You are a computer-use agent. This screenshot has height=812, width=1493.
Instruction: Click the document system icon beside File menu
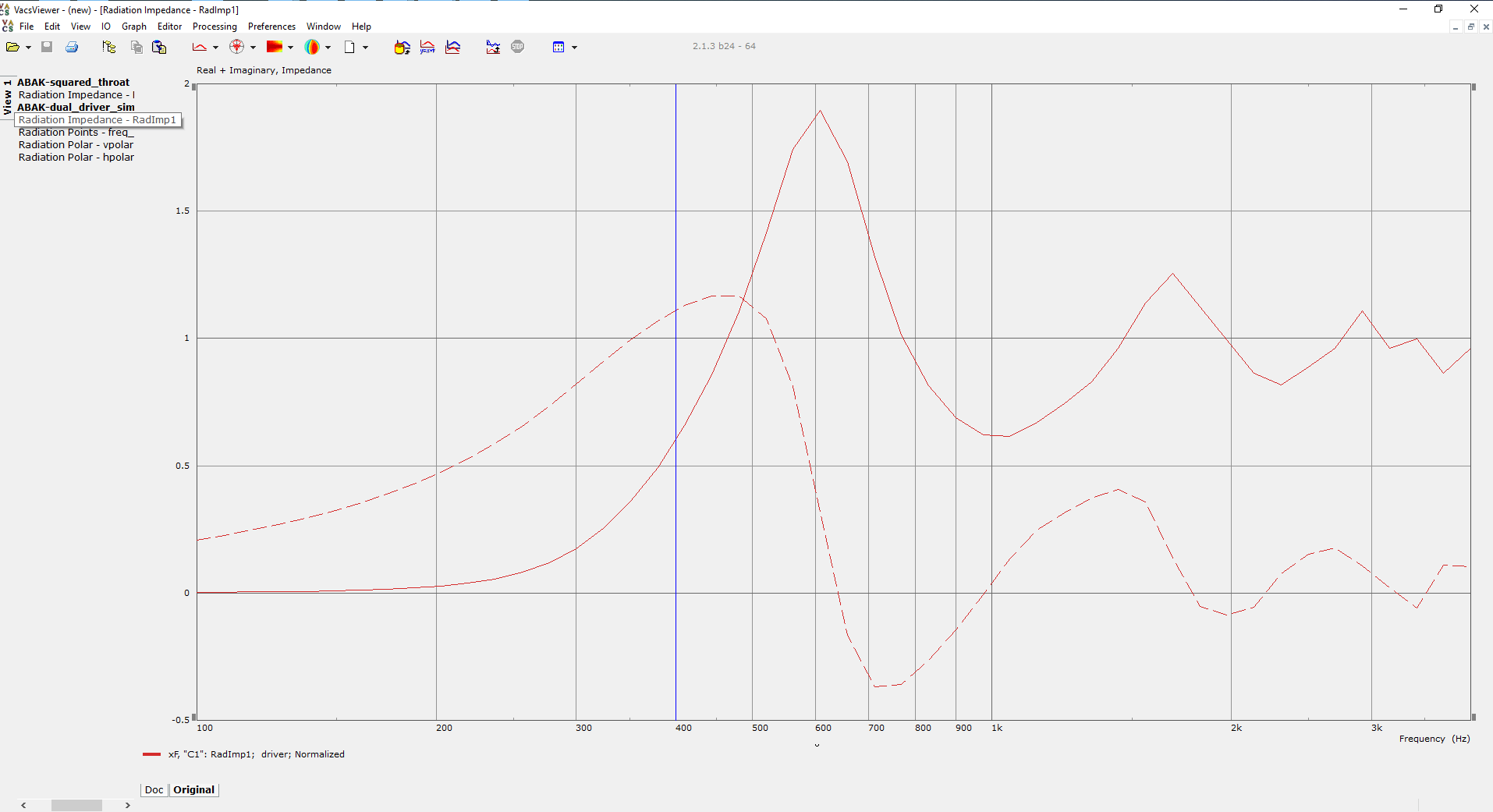pyautogui.click(x=8, y=27)
